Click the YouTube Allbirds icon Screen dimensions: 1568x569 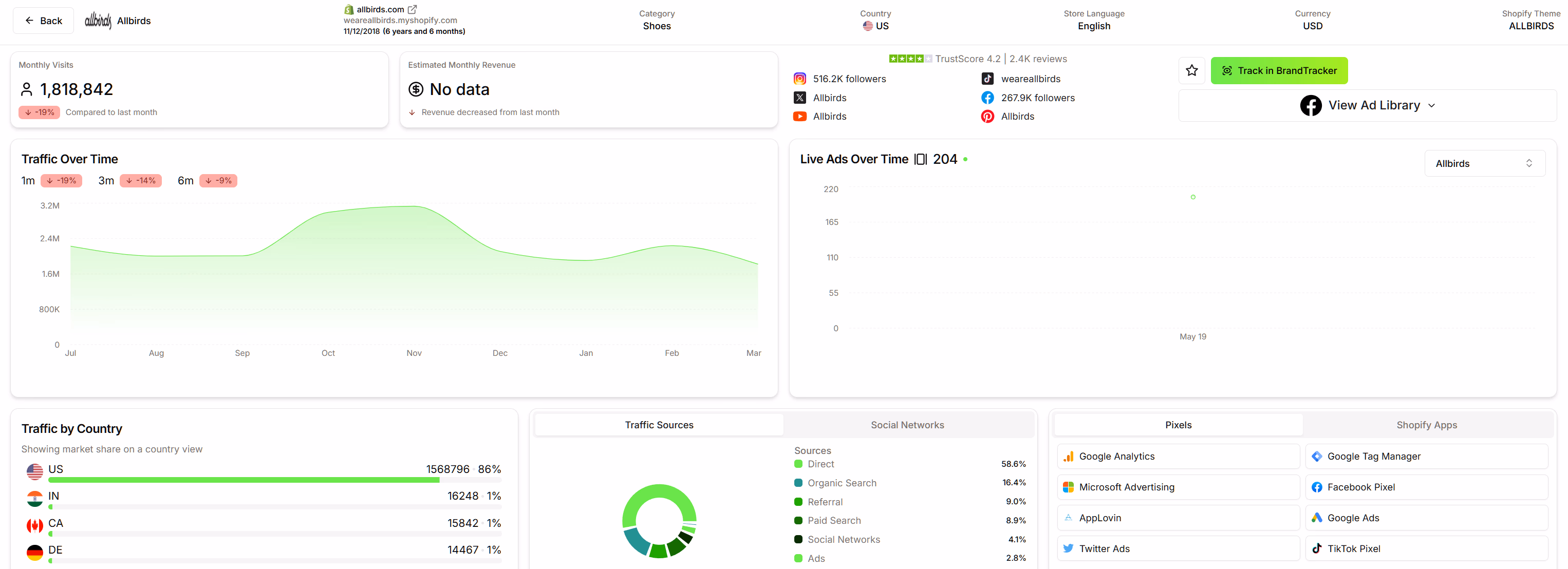click(800, 116)
